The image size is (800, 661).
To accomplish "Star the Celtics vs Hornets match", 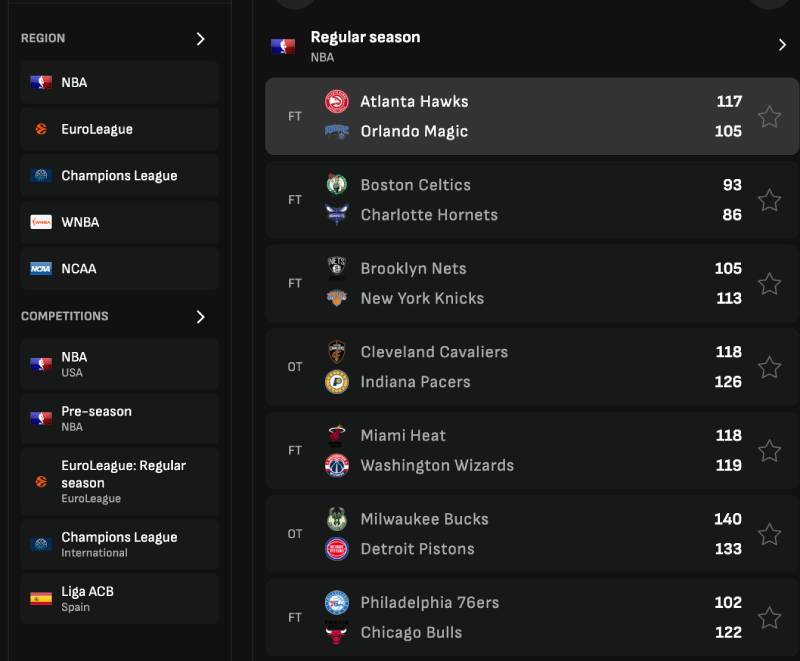I will coord(769,200).
